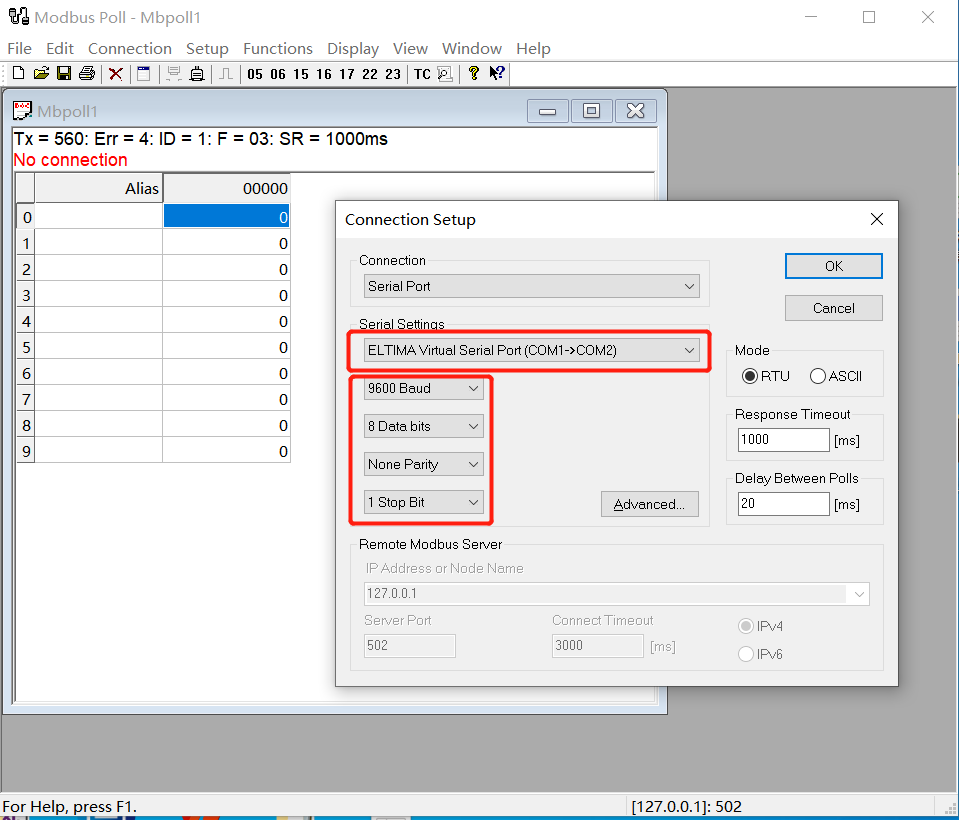
Task: Select RTU mode radio button
Action: coord(750,376)
